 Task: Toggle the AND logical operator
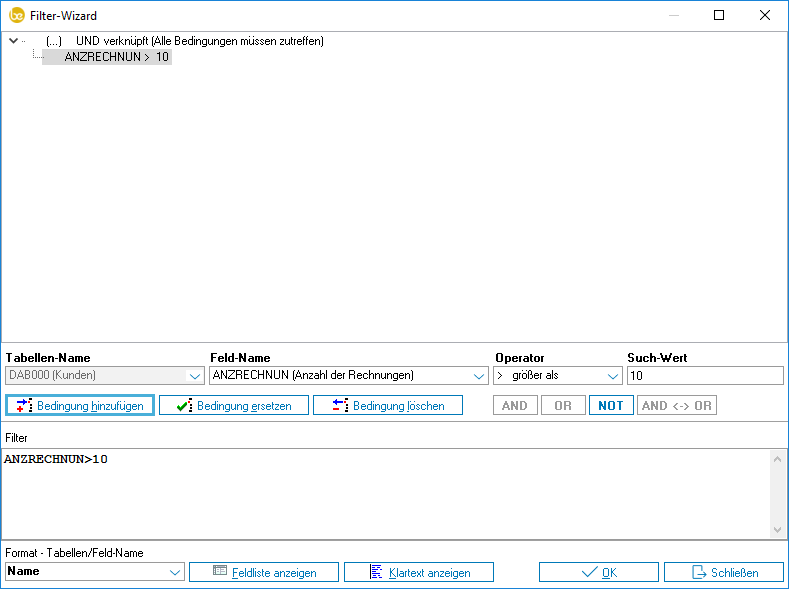(514, 406)
